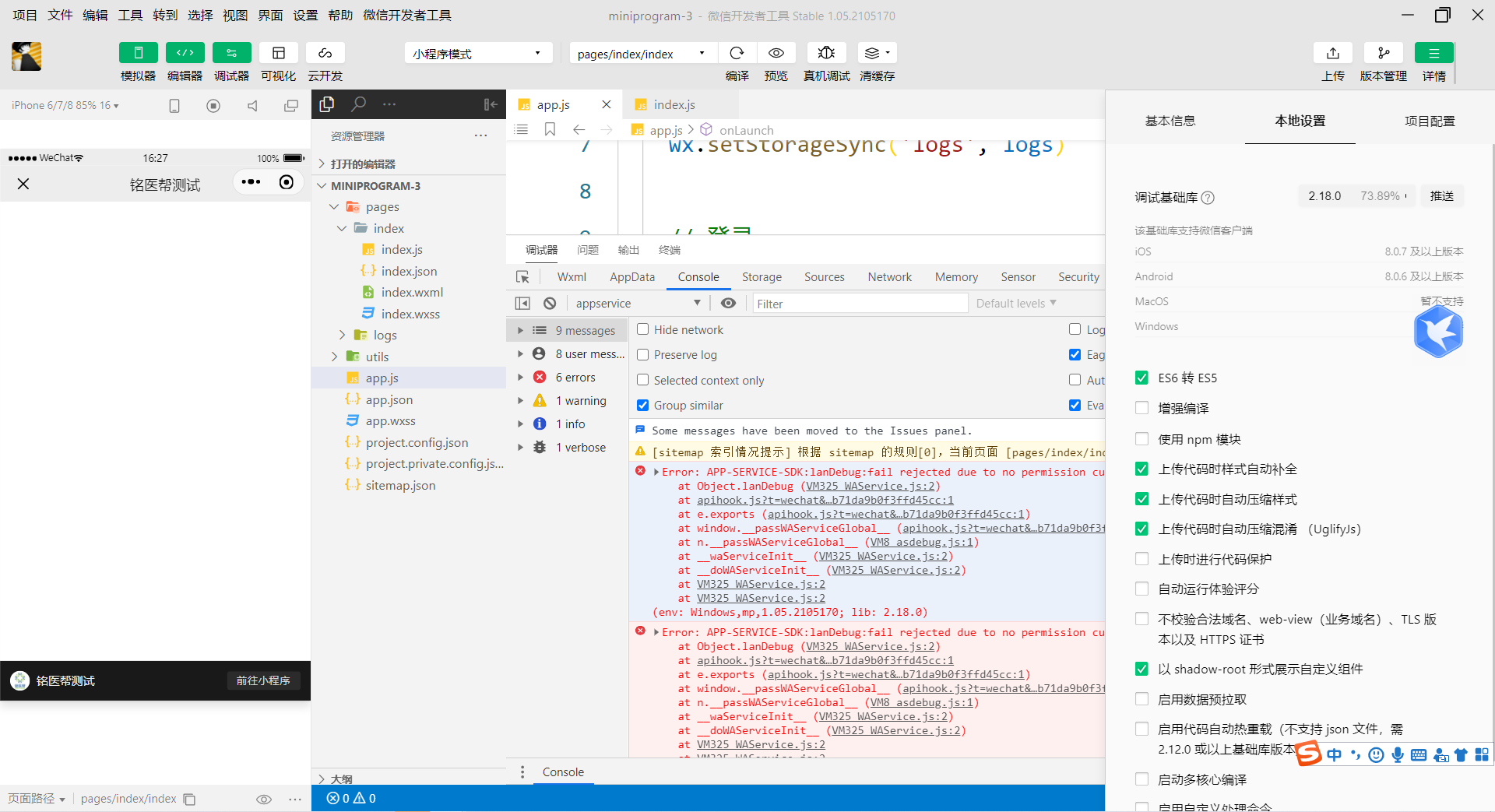Viewport: 1495px width, 812px height.
Task: Select the 项目配置 tab
Action: pos(1430,121)
